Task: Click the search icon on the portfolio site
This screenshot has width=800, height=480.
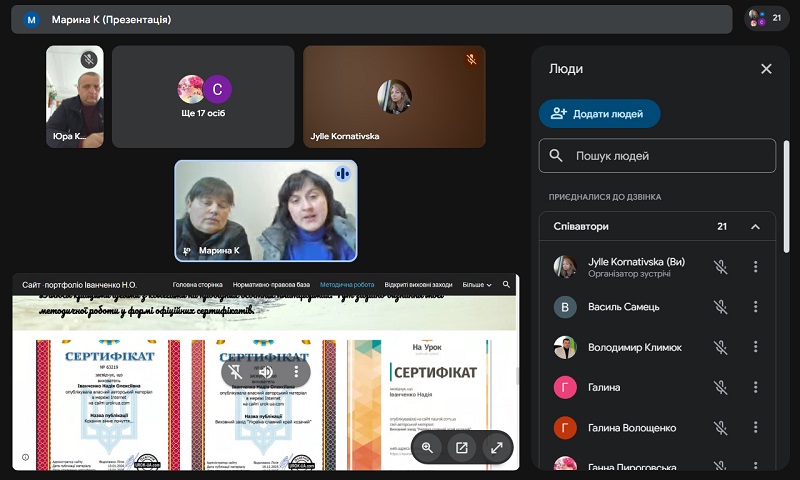Action: point(507,285)
